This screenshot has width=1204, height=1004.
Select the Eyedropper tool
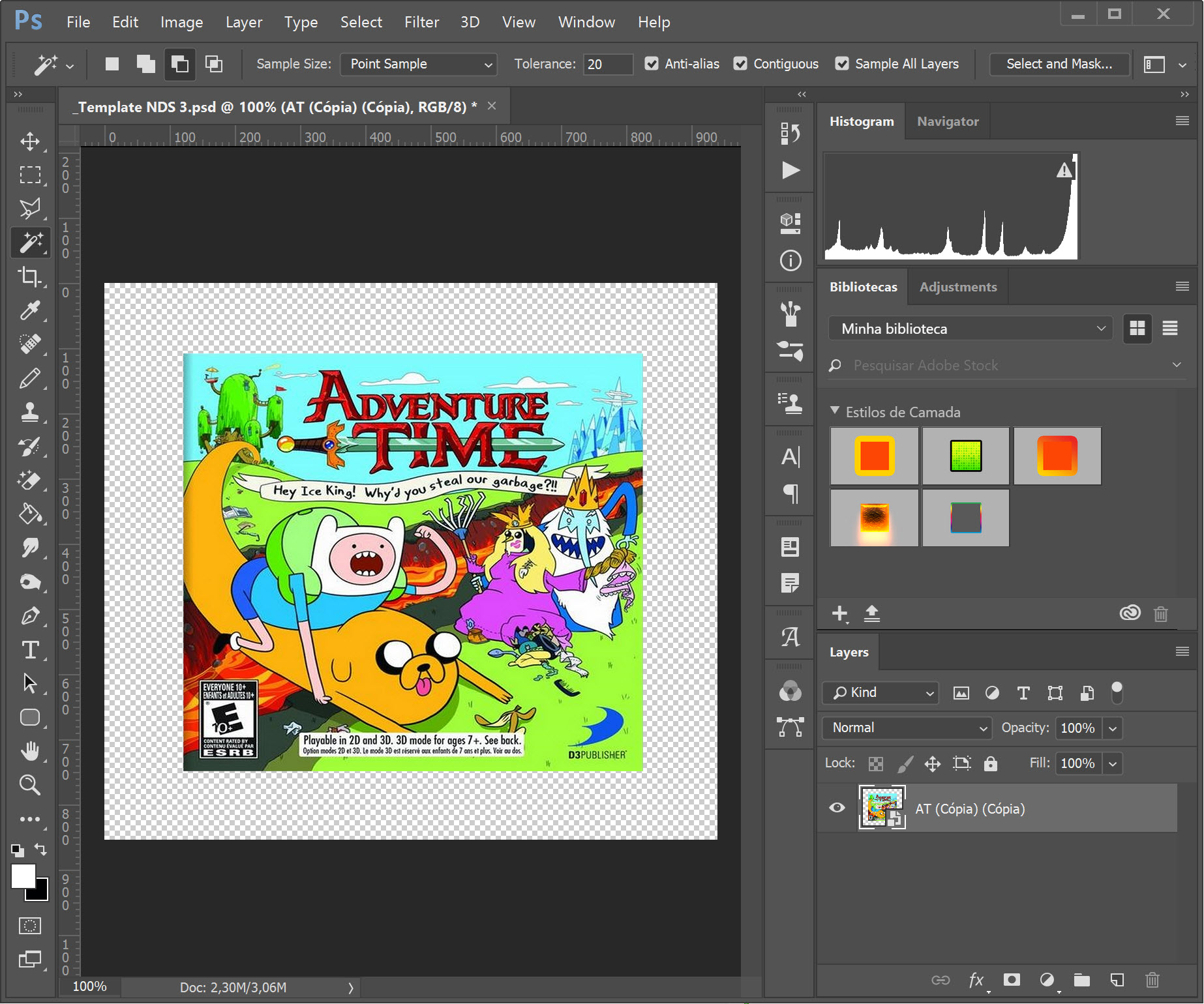pyautogui.click(x=30, y=310)
